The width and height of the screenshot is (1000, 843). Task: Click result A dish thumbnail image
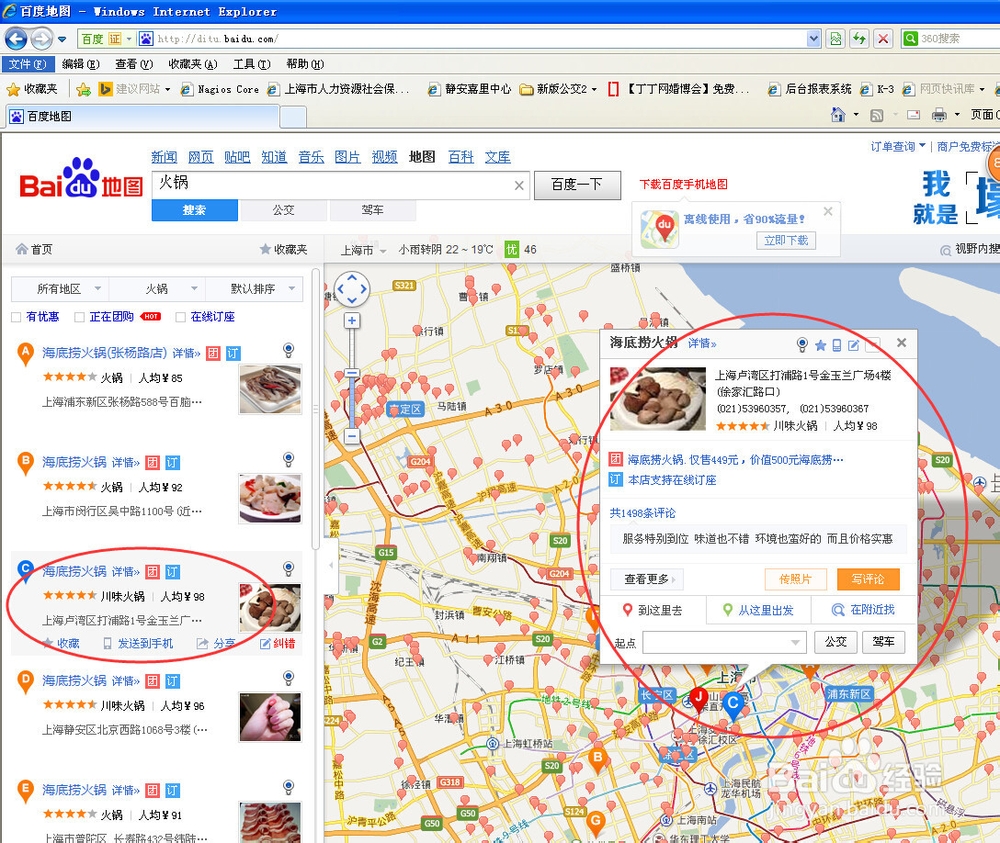click(270, 390)
